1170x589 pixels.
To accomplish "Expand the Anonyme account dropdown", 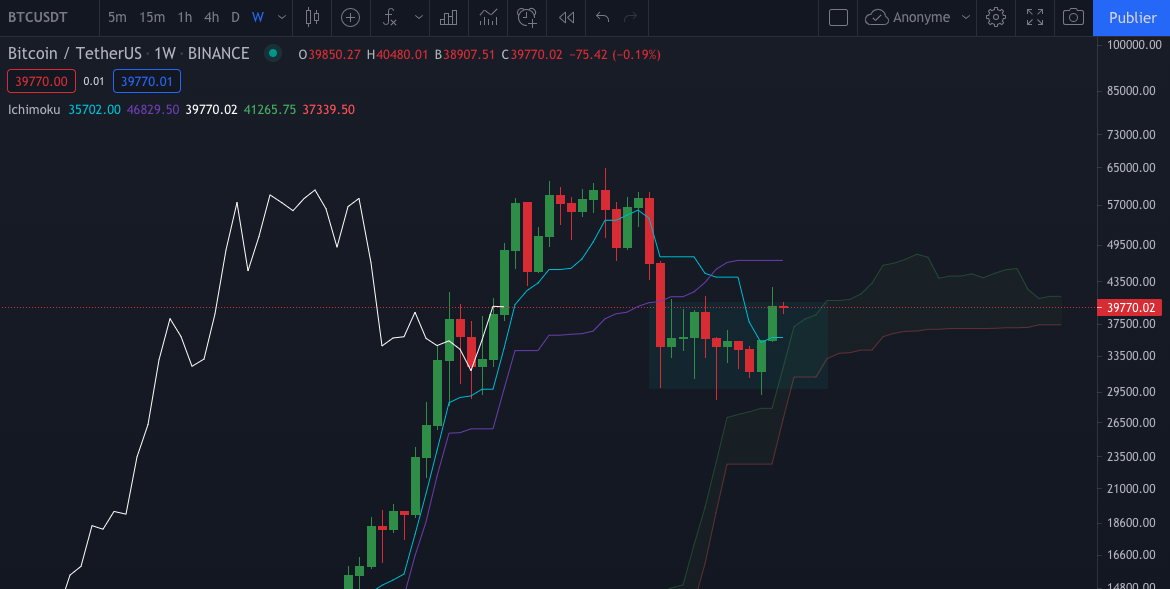I will pyautogui.click(x=964, y=17).
